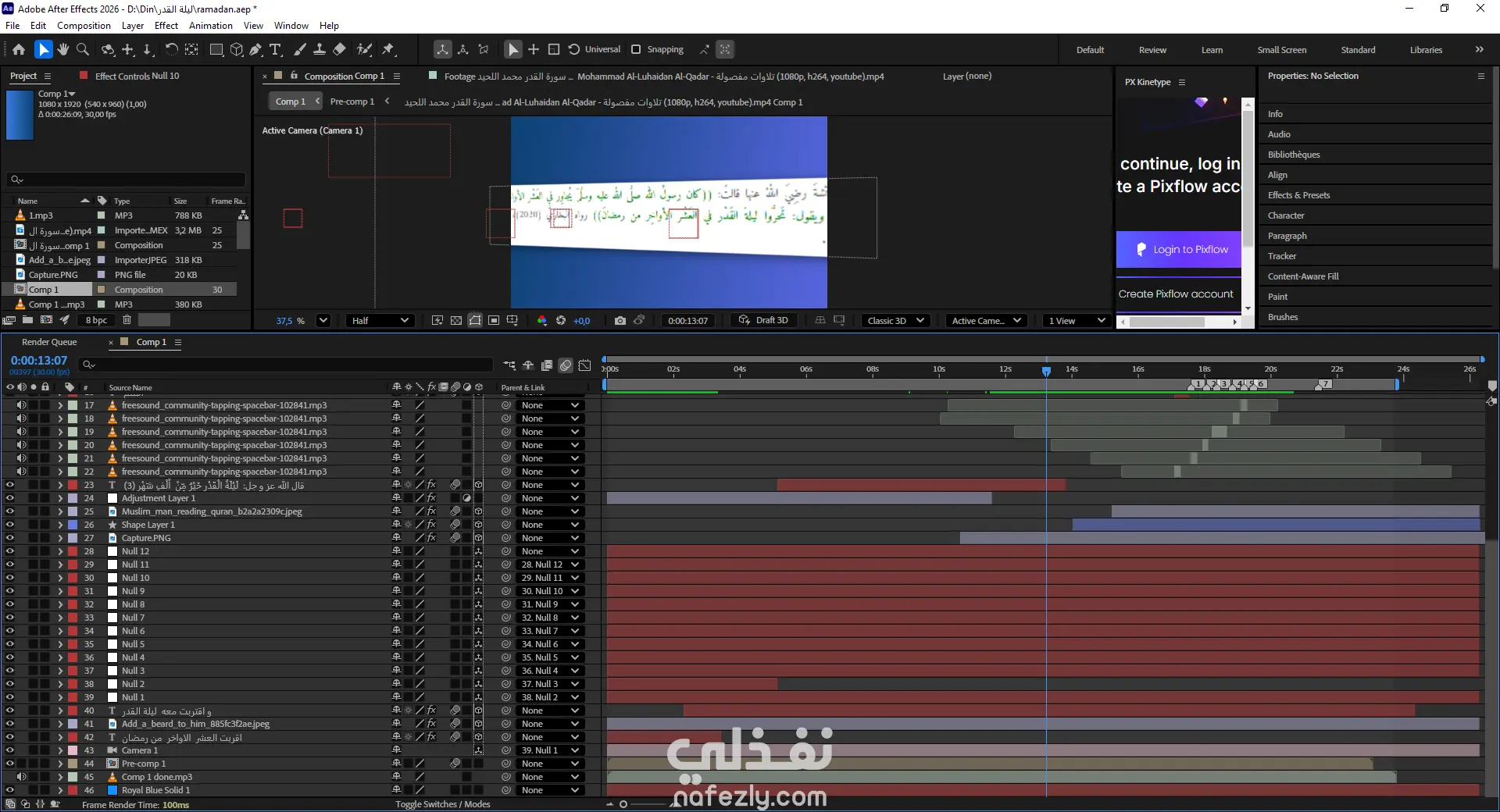Viewport: 1500px width, 812px height.
Task: Open the File menu
Action: coord(12,26)
